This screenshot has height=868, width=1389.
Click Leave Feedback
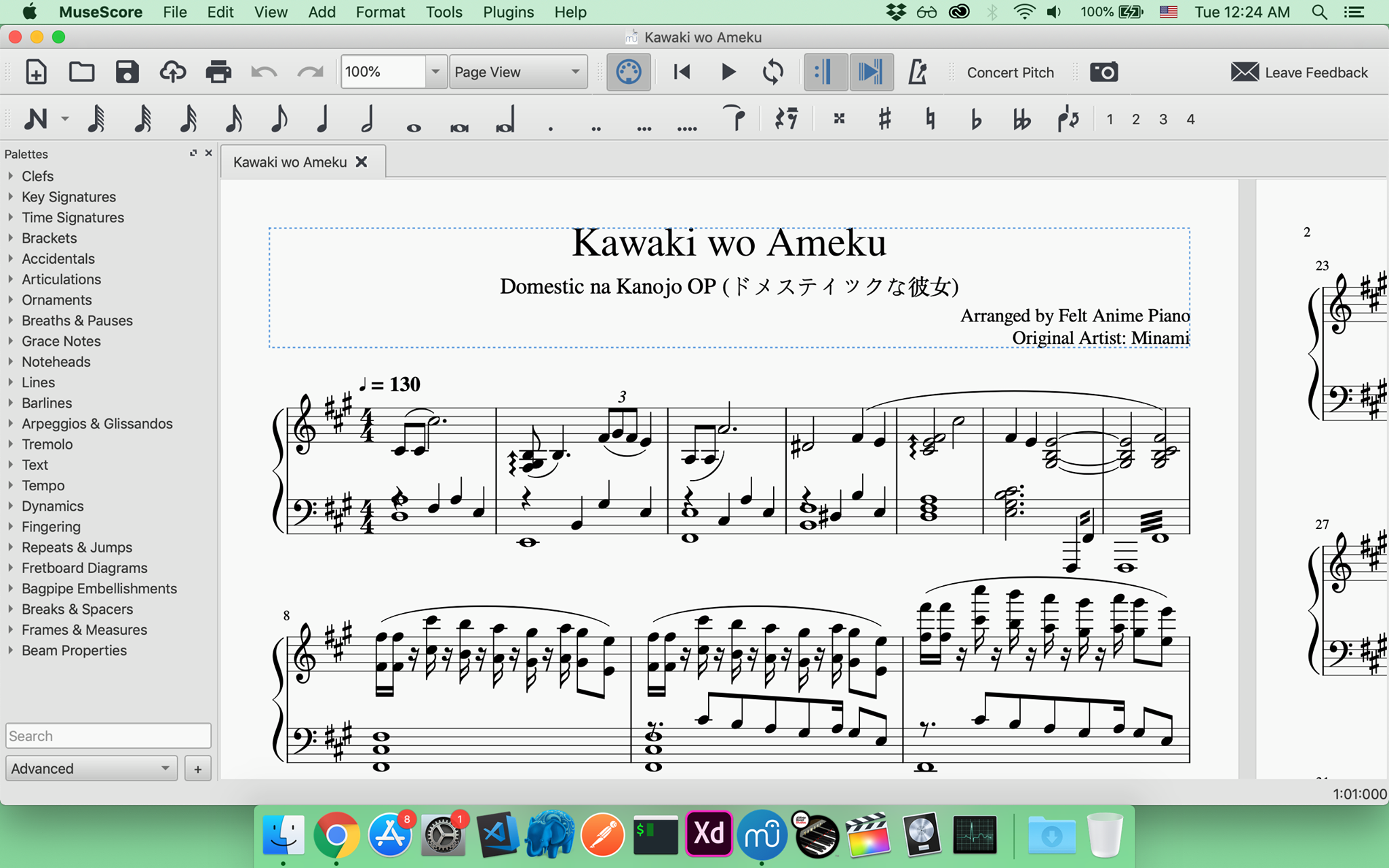point(1299,73)
